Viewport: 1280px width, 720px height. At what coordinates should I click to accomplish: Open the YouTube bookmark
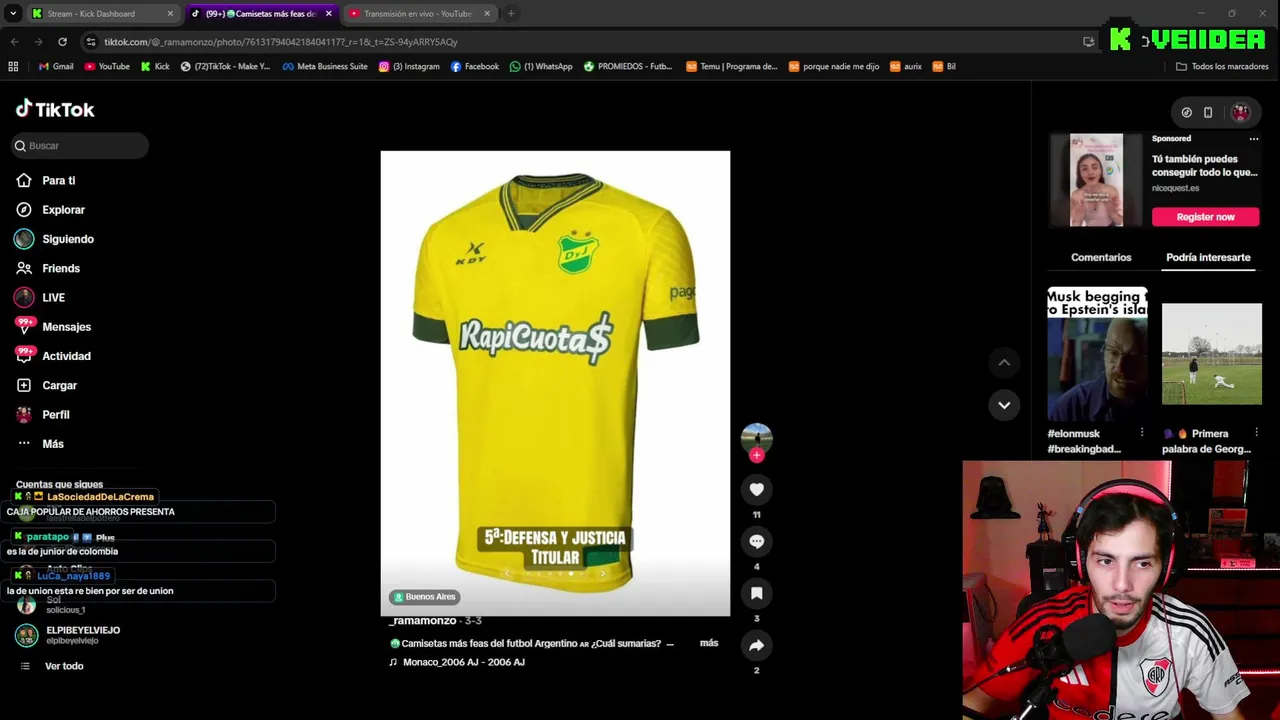(x=107, y=67)
